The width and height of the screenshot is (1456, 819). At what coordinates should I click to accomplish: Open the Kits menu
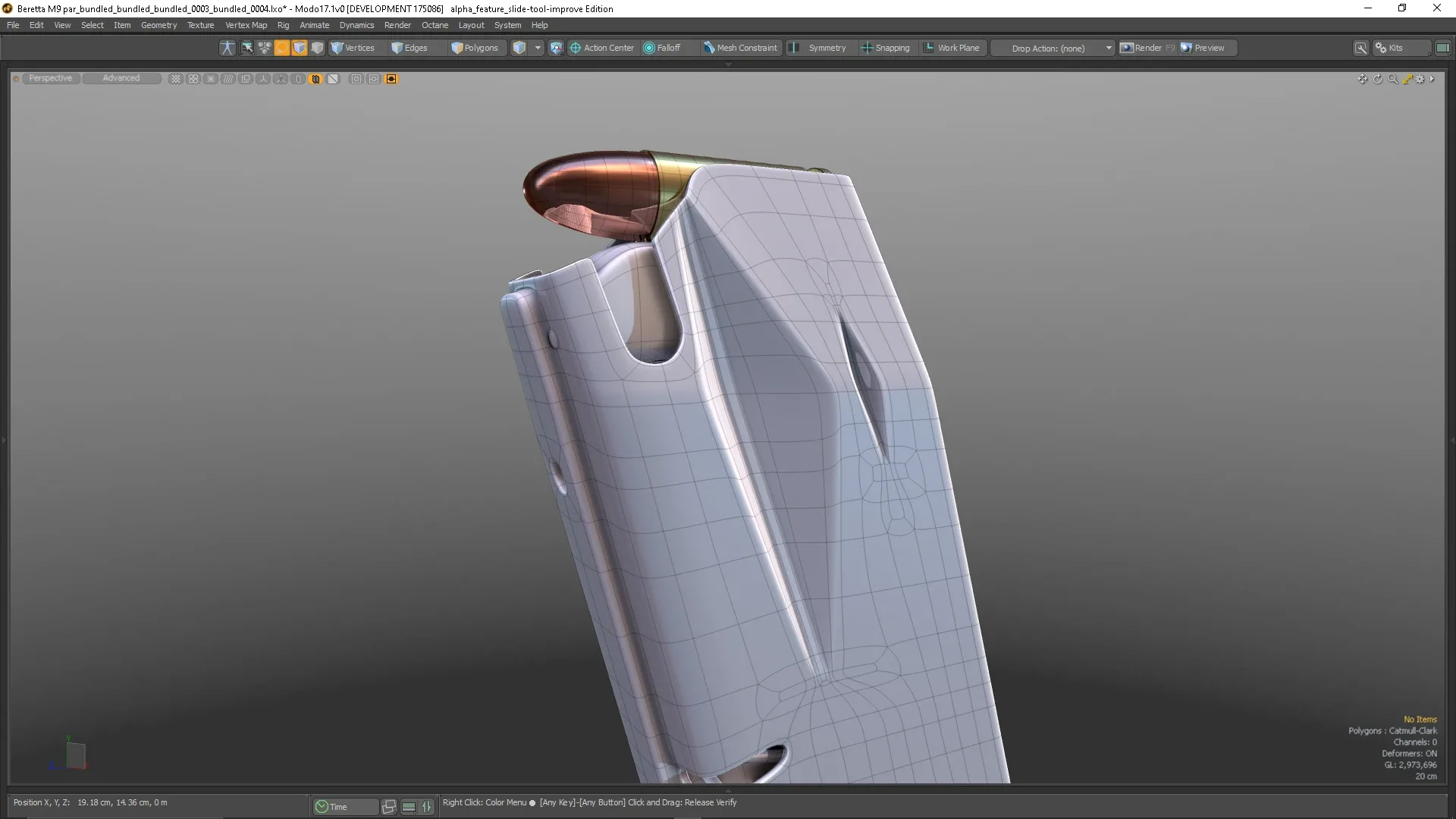[x=1401, y=48]
